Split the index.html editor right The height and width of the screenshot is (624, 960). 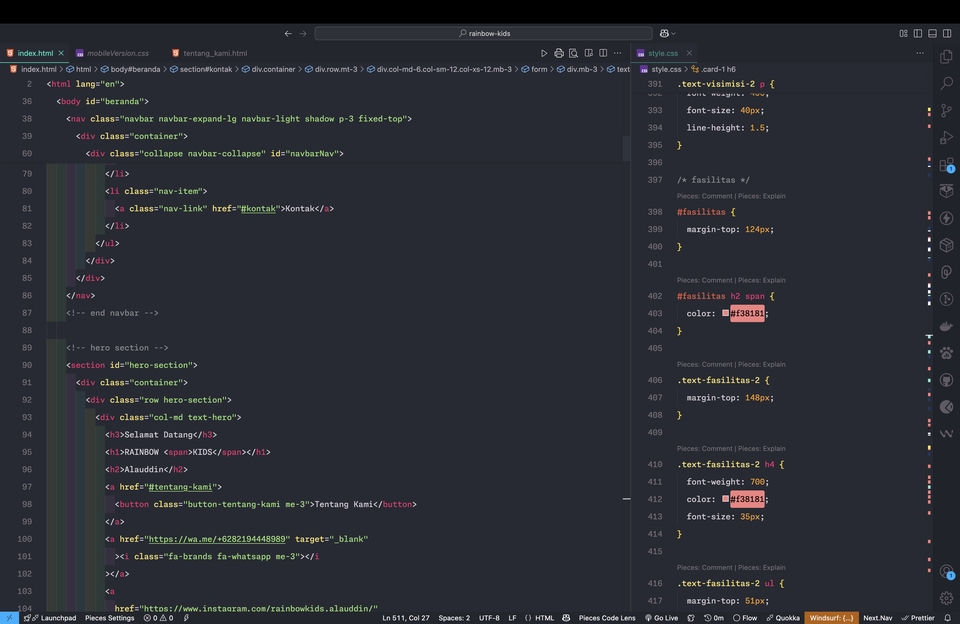tap(603, 53)
